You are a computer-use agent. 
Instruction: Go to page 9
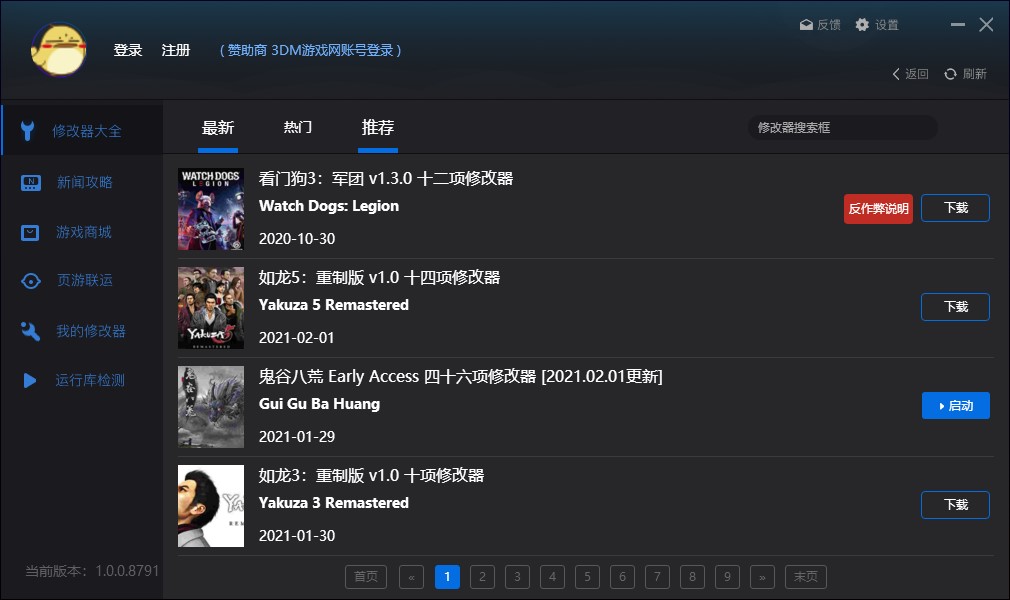[727, 577]
